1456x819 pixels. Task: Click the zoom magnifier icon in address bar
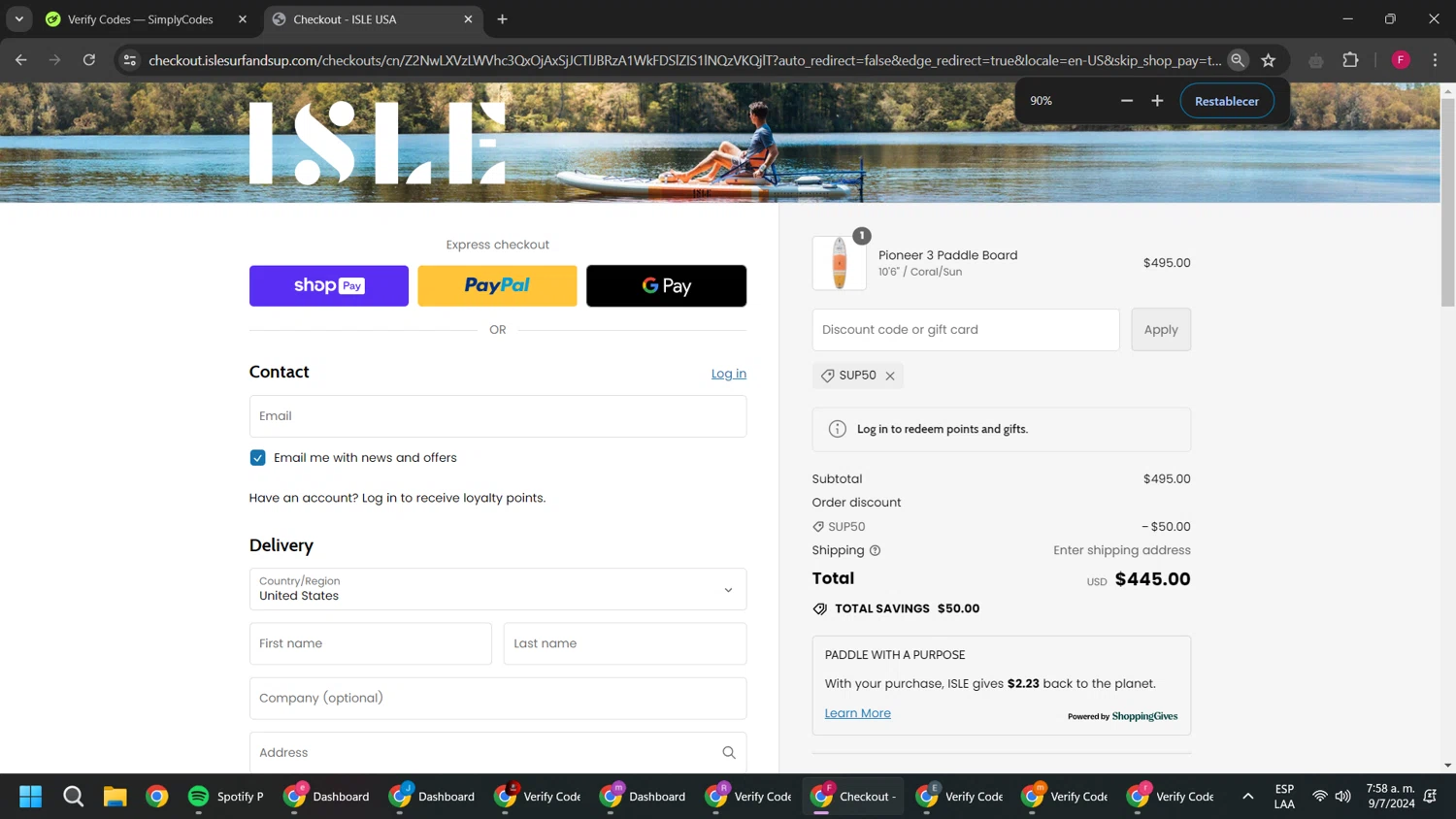pos(1238,60)
